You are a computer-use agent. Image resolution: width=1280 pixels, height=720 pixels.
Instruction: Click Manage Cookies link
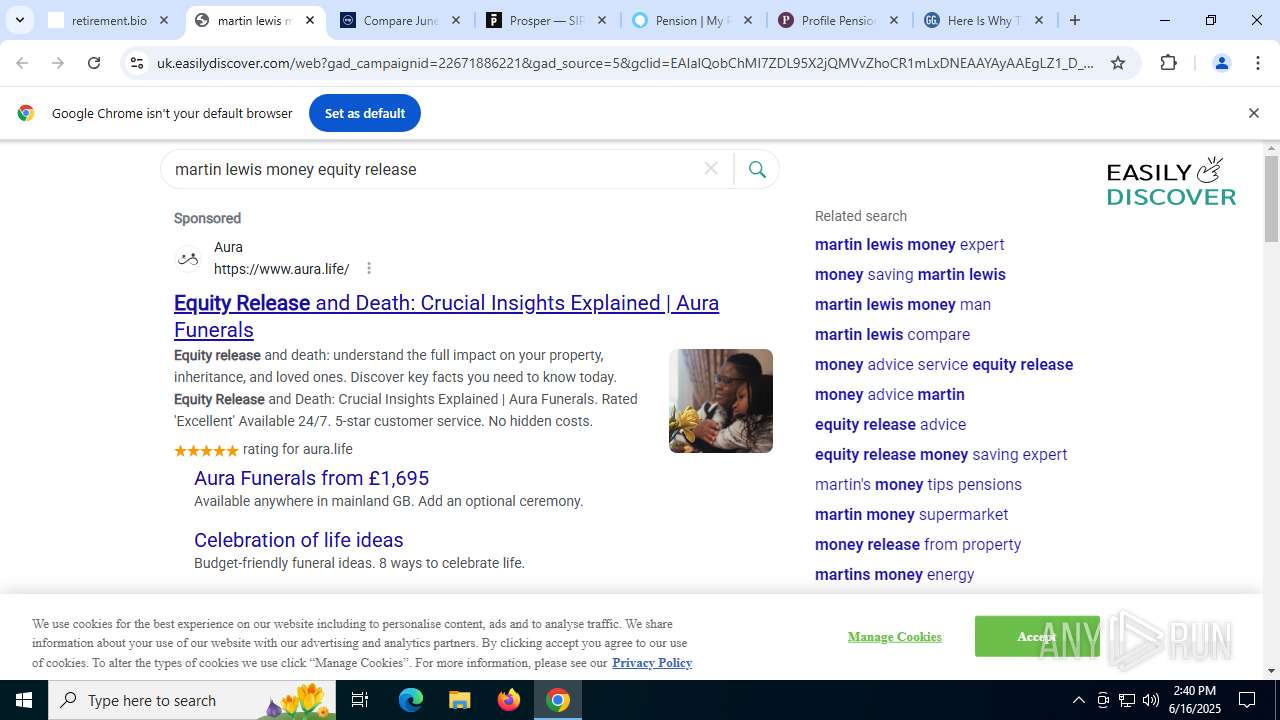[x=894, y=636]
